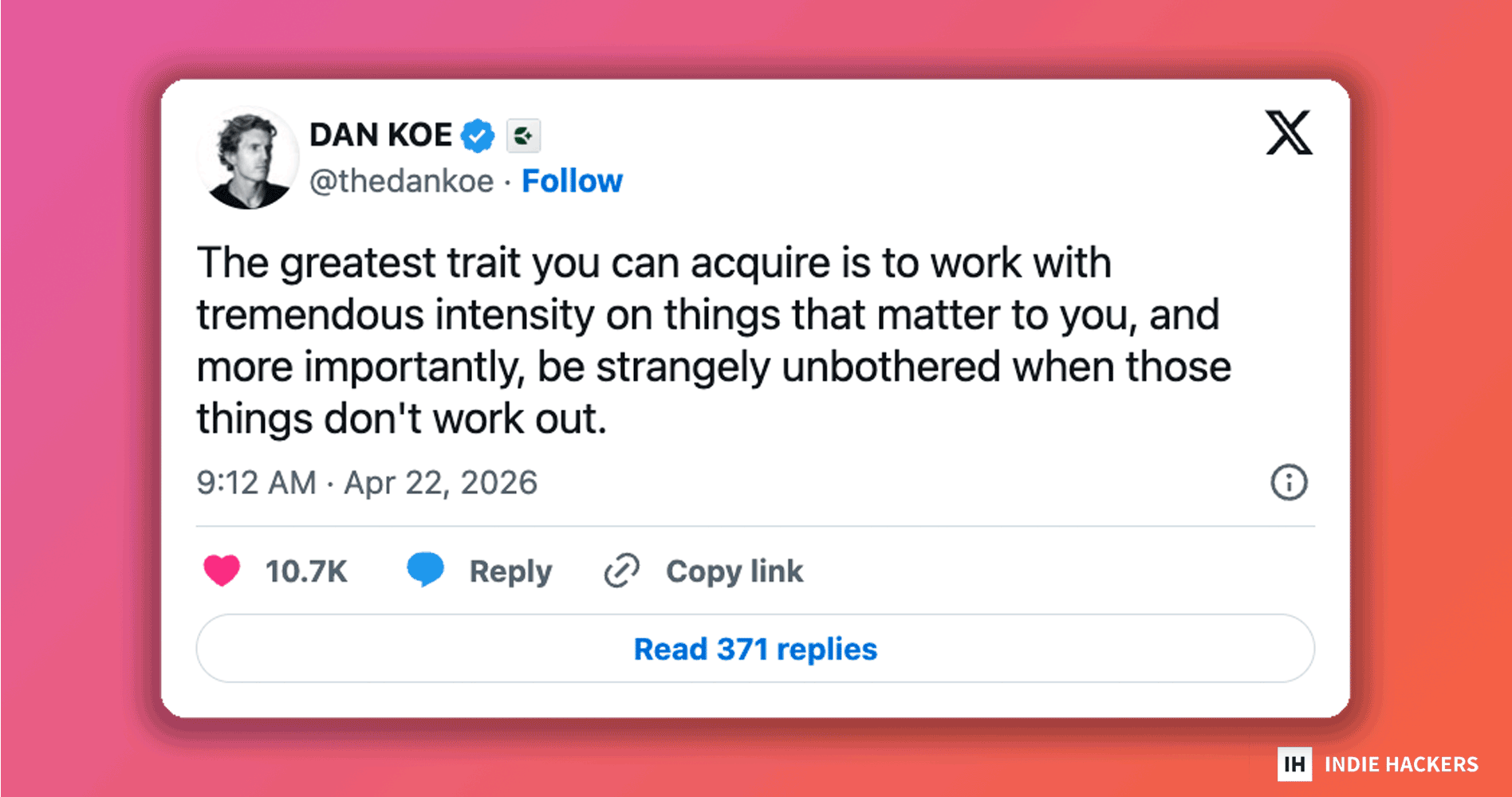1512x797 pixels.
Task: Click the INDIE HACKERS wordmark text
Action: (x=1401, y=764)
